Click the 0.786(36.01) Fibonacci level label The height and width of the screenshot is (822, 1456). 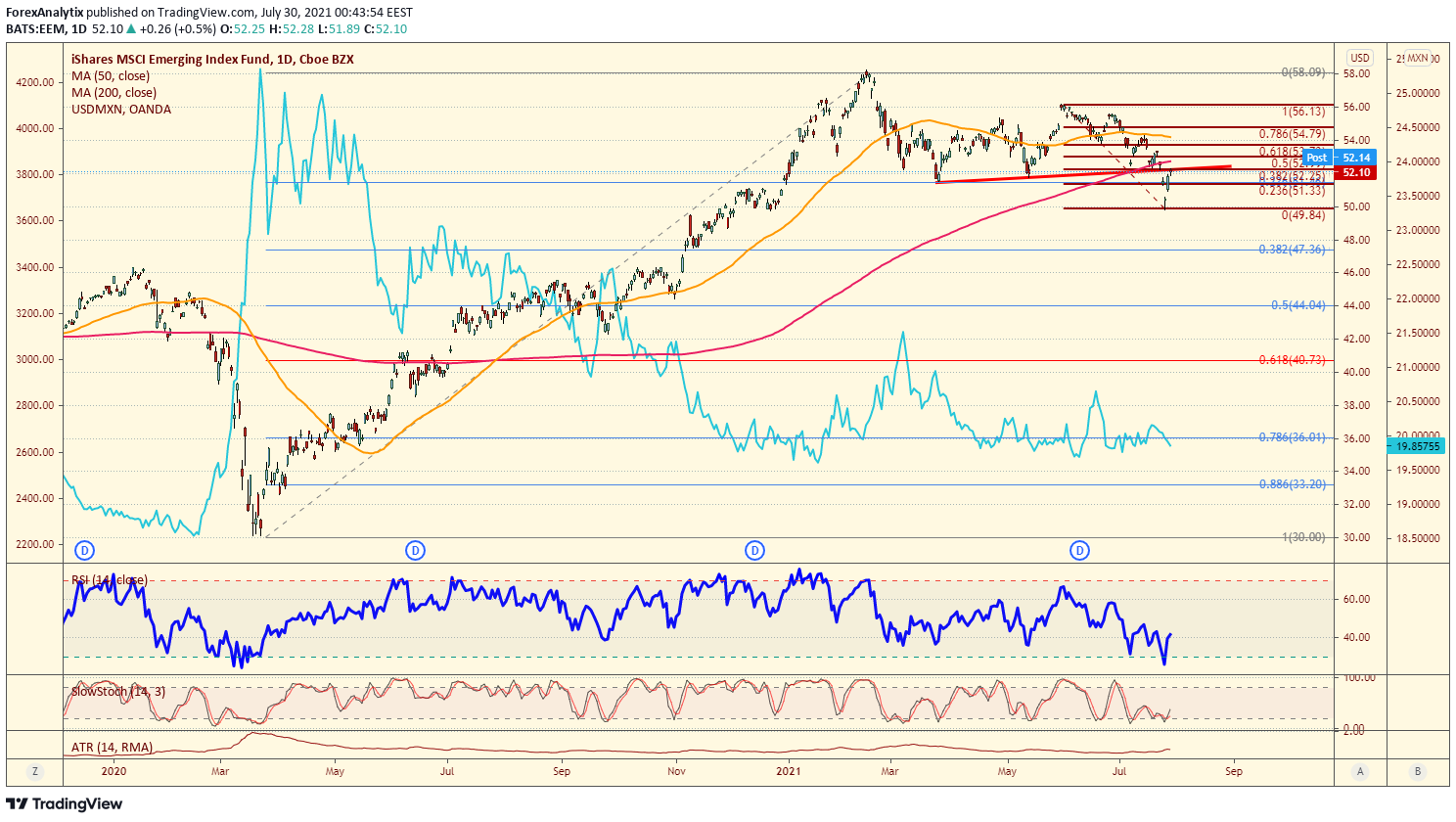[1292, 437]
